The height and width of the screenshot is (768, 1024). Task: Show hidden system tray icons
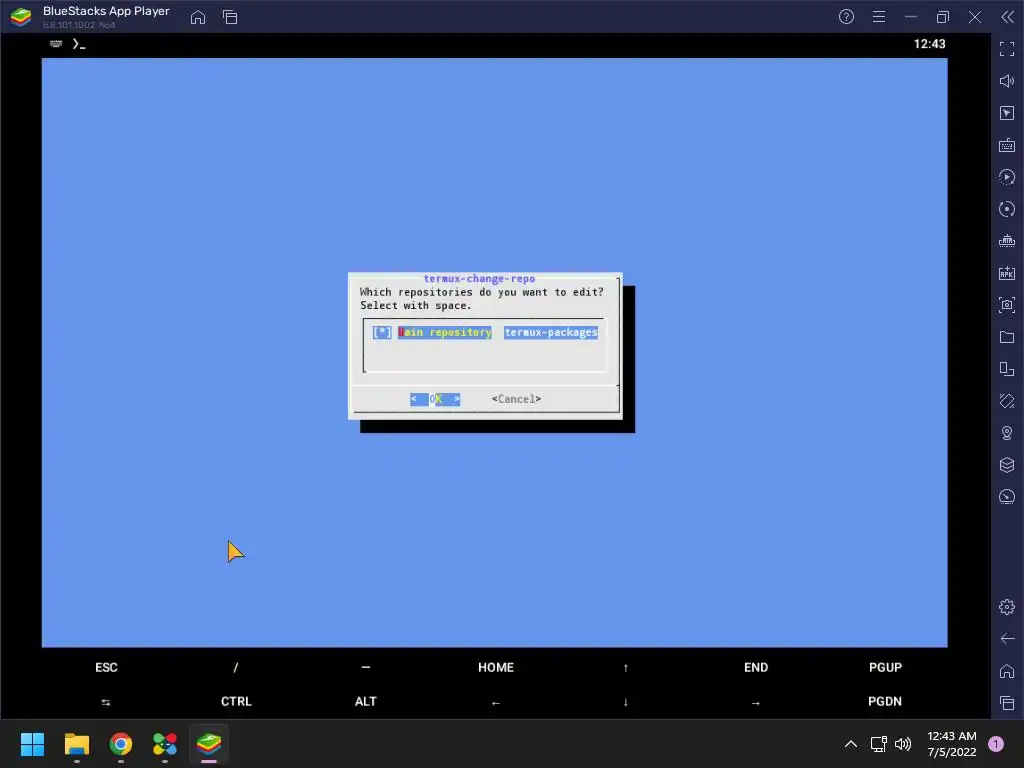coord(851,744)
